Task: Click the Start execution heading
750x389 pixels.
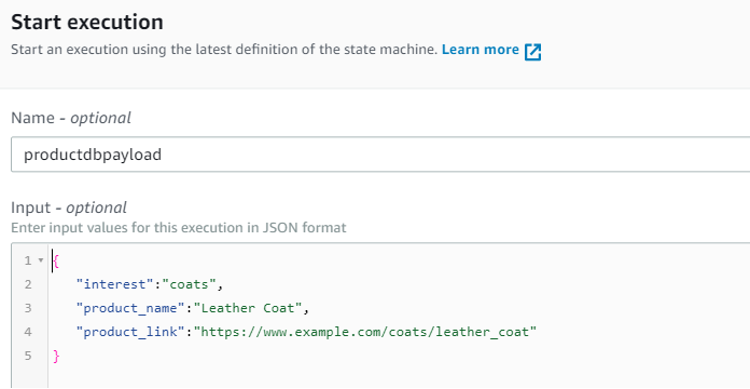Action: [87, 22]
